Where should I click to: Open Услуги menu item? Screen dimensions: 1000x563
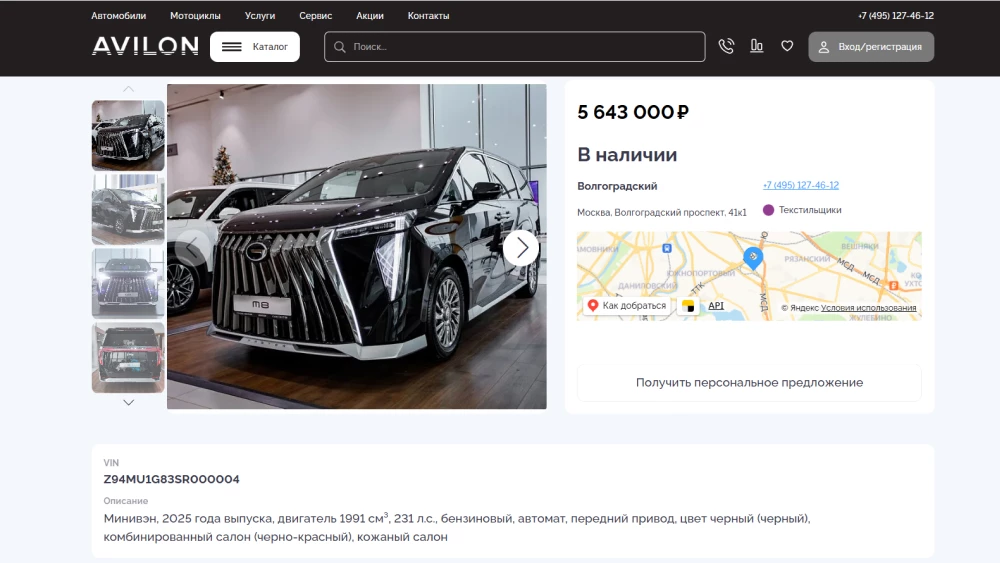click(x=260, y=16)
